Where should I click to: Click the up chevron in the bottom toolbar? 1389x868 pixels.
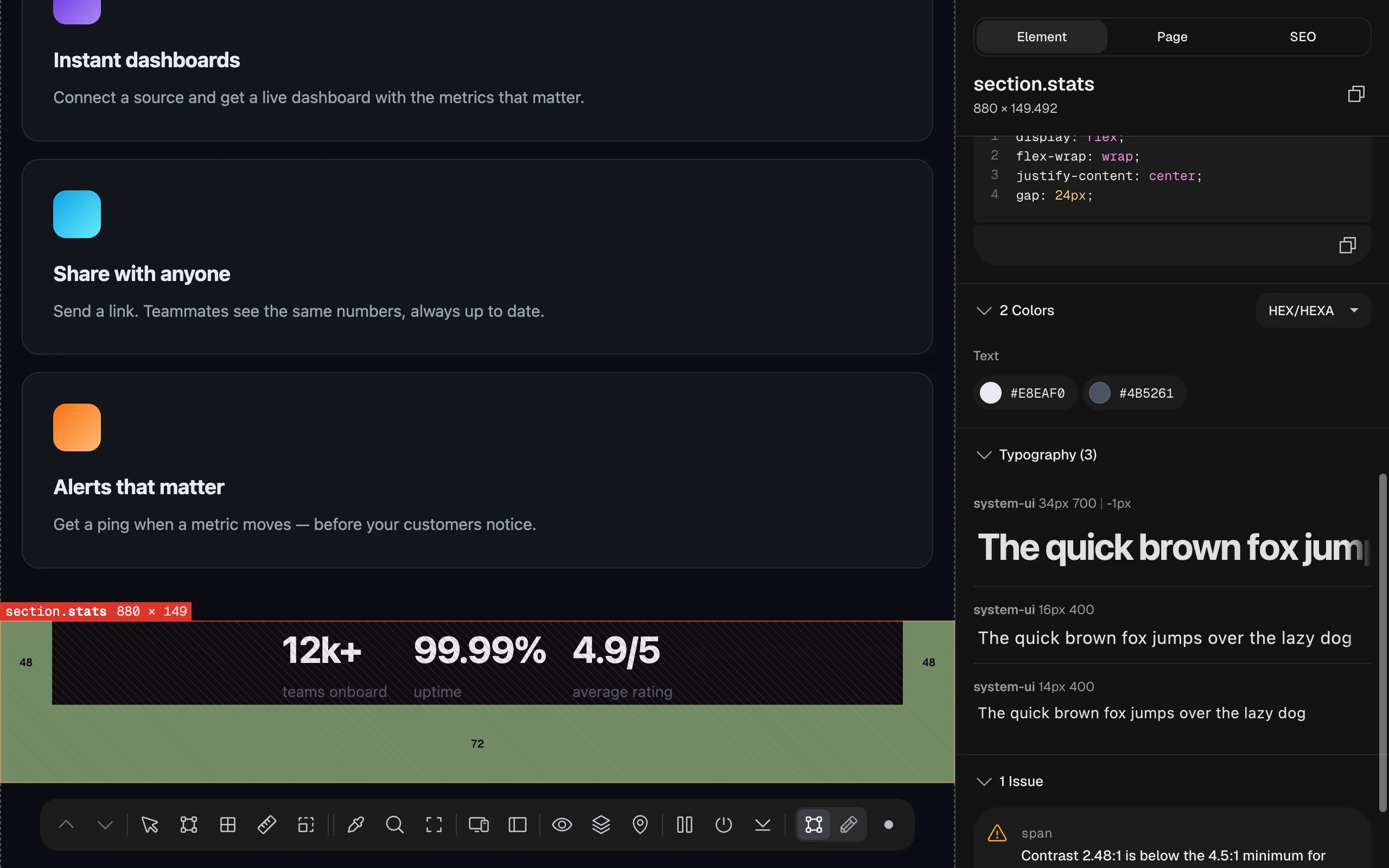[67, 825]
